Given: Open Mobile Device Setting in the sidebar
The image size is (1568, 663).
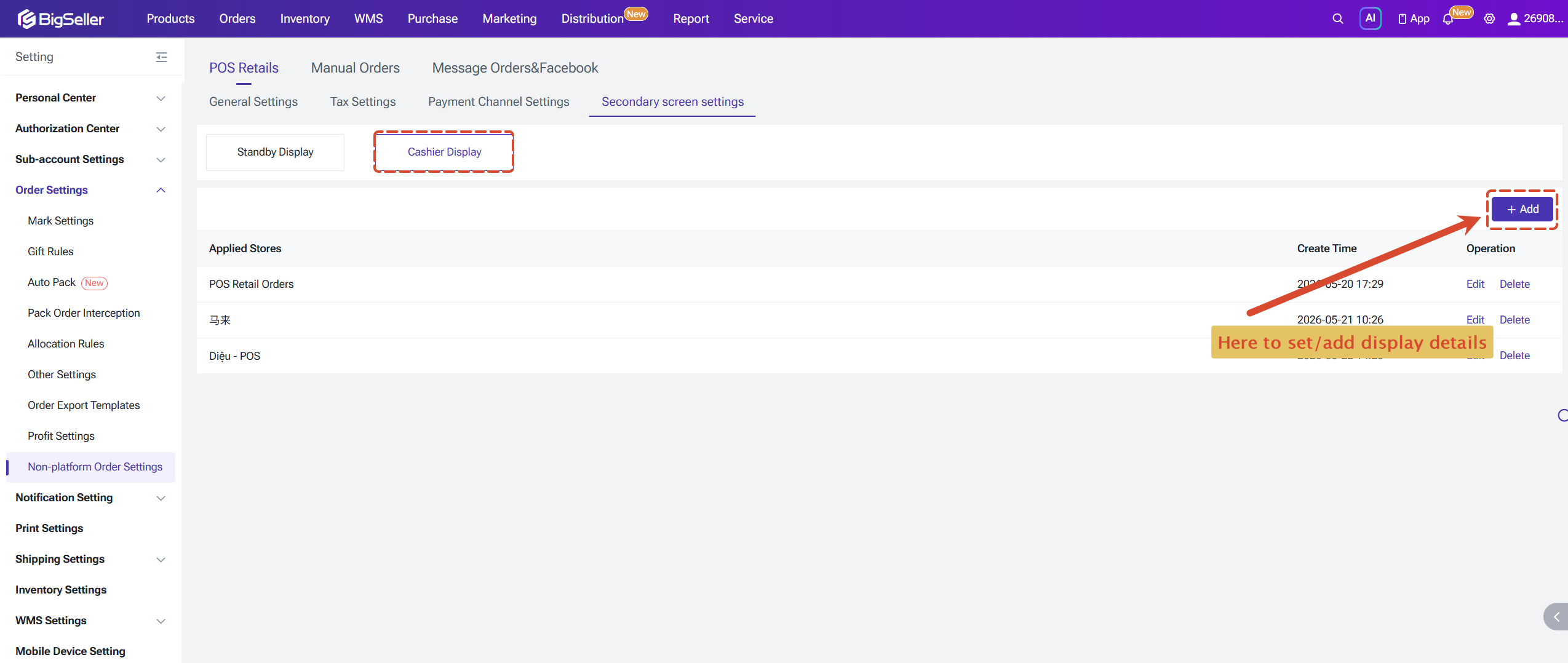Looking at the screenshot, I should tap(70, 651).
